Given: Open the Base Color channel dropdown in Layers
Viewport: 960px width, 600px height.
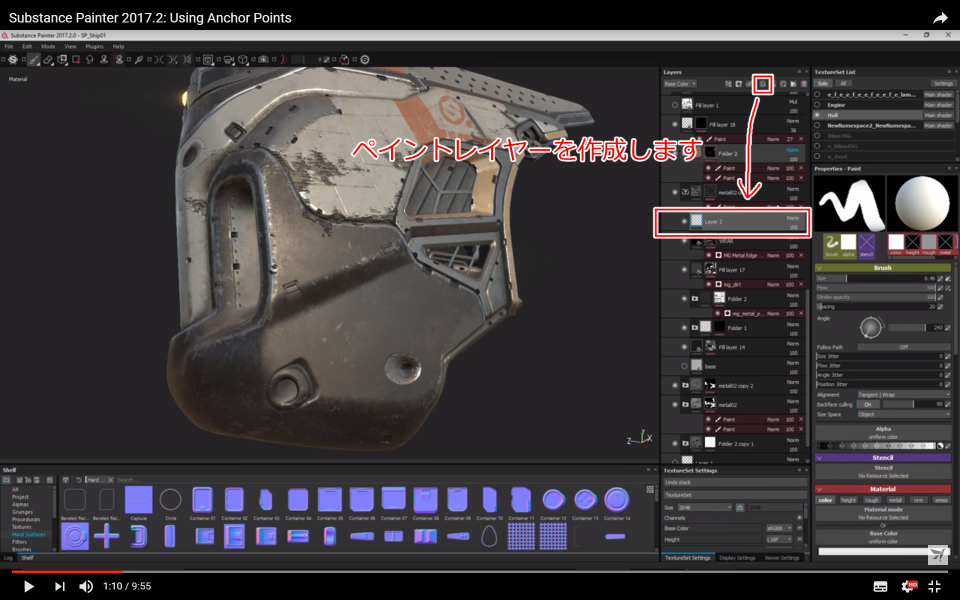Looking at the screenshot, I should coord(680,84).
